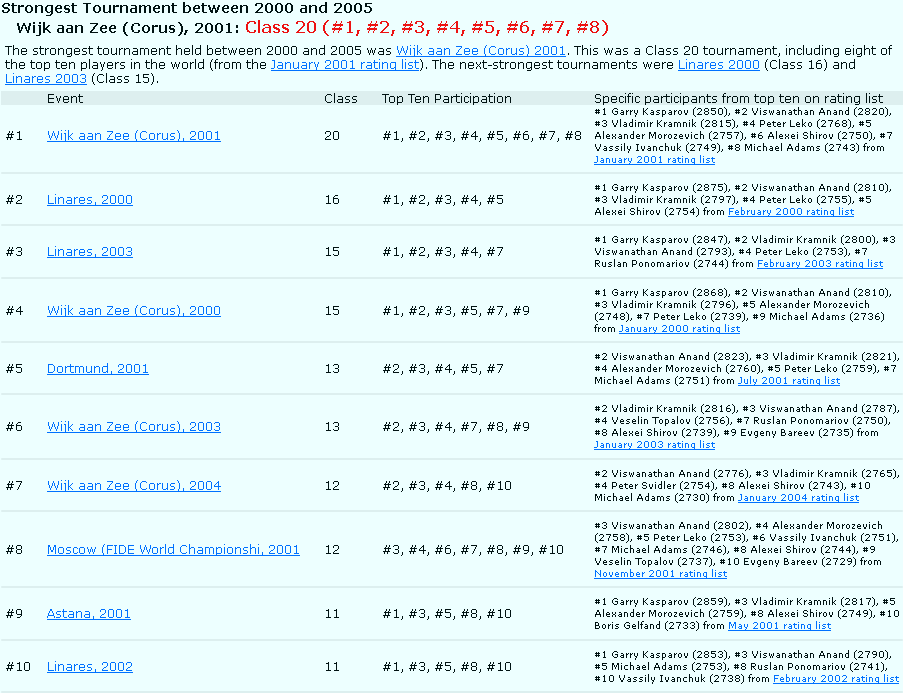Select the Wijk aan Zee (Corus), 2003 event link
Screen dimensions: 903x693
[x=134, y=427]
